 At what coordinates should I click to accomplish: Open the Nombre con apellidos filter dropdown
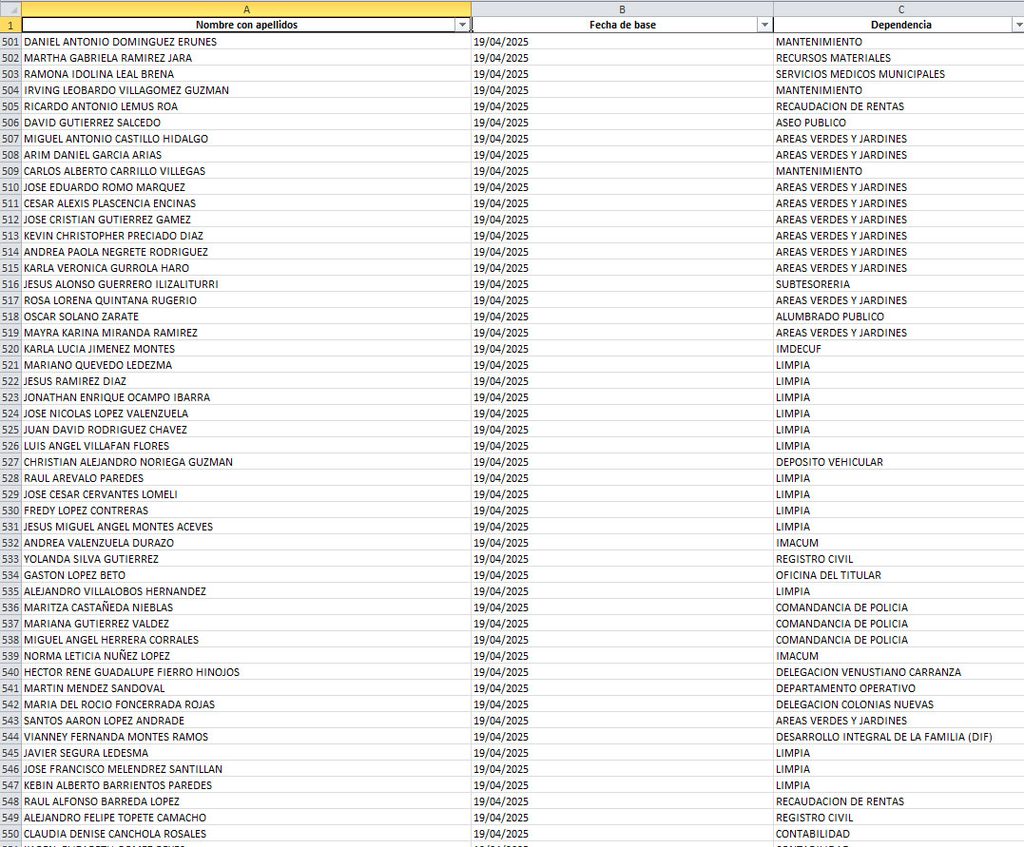point(462,25)
